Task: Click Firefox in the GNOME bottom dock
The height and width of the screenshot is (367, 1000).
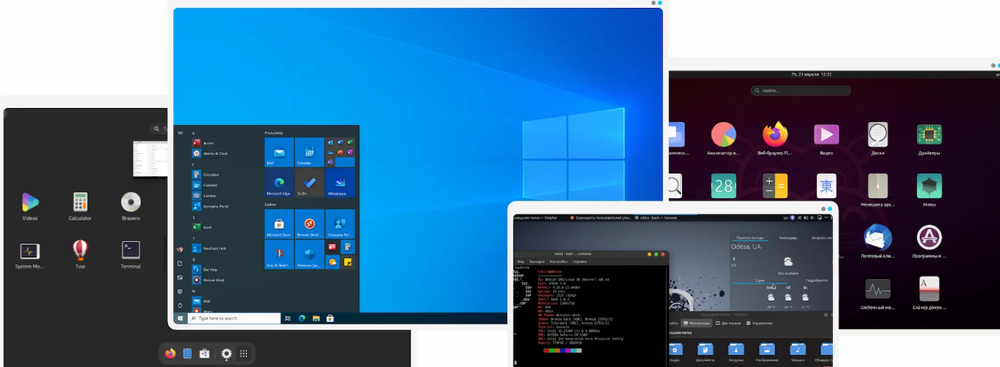Action: click(170, 354)
